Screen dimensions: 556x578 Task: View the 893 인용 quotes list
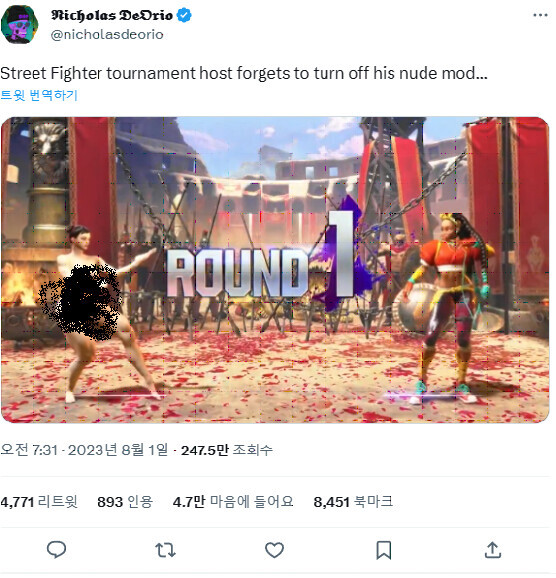point(125,501)
